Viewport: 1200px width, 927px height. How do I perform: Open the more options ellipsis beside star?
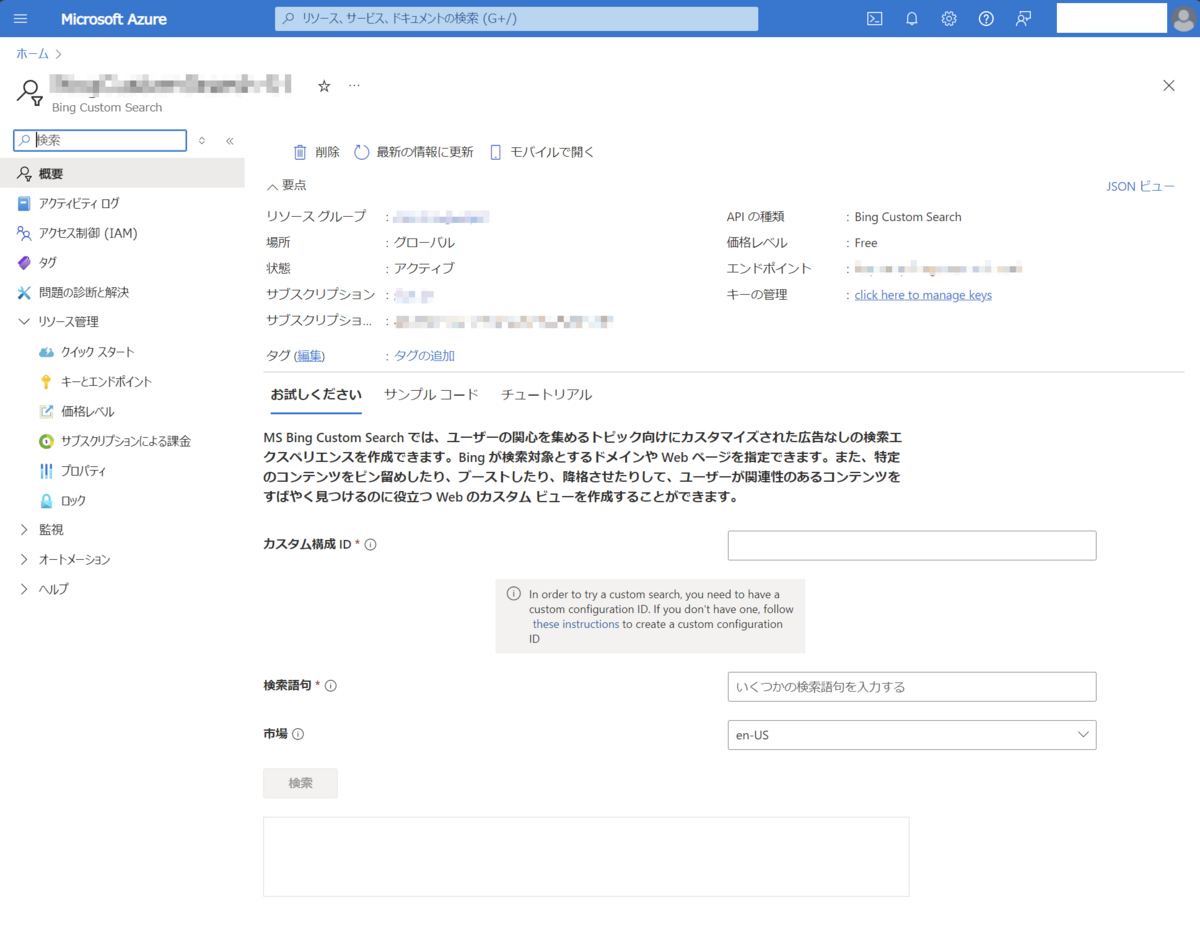354,86
